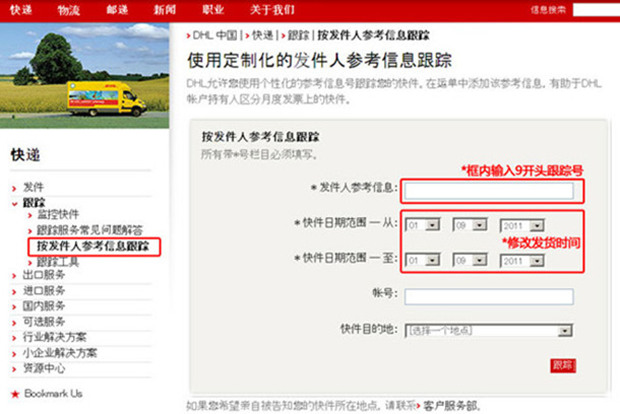Open the start date month dropdown
620x414 pixels.
[x=470, y=225]
